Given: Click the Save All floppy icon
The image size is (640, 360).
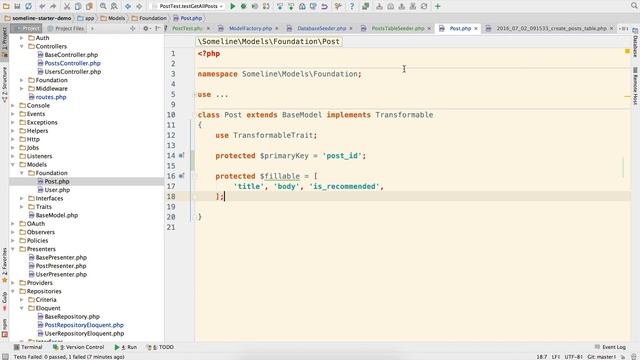Looking at the screenshot, I should (x=17, y=6).
